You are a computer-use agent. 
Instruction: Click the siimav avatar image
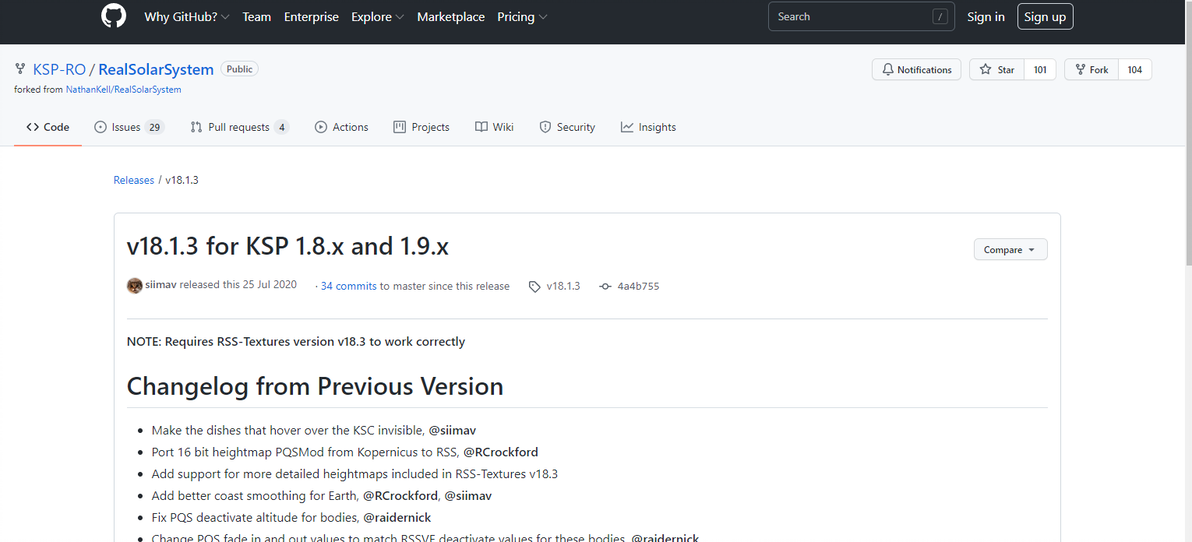tap(135, 286)
